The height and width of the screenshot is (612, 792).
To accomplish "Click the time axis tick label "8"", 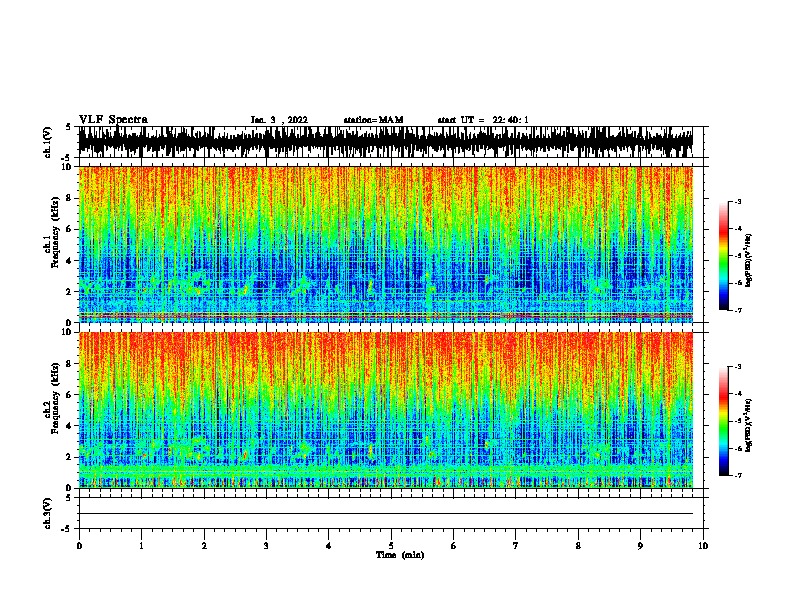I will pyautogui.click(x=578, y=546).
